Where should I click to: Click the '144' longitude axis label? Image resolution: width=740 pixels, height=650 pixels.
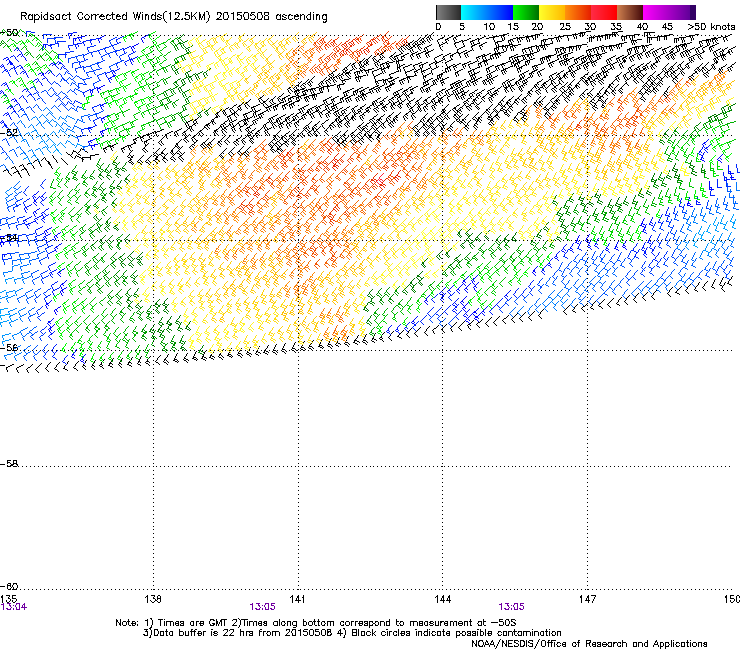[x=443, y=599]
